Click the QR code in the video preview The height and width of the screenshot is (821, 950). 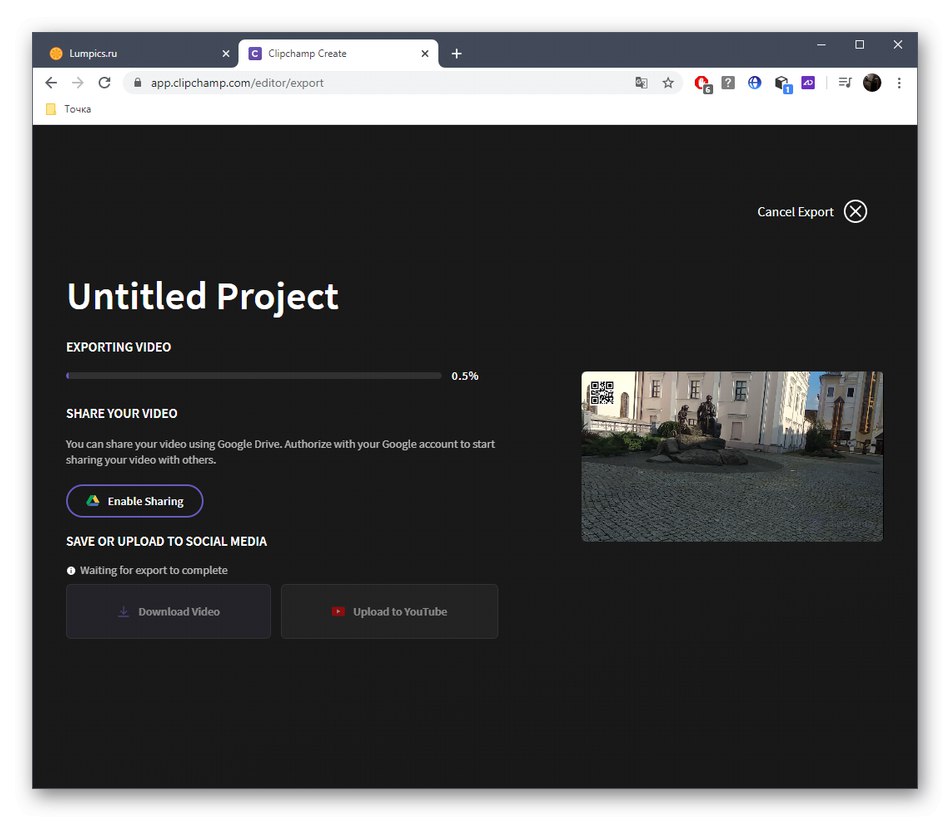point(602,393)
